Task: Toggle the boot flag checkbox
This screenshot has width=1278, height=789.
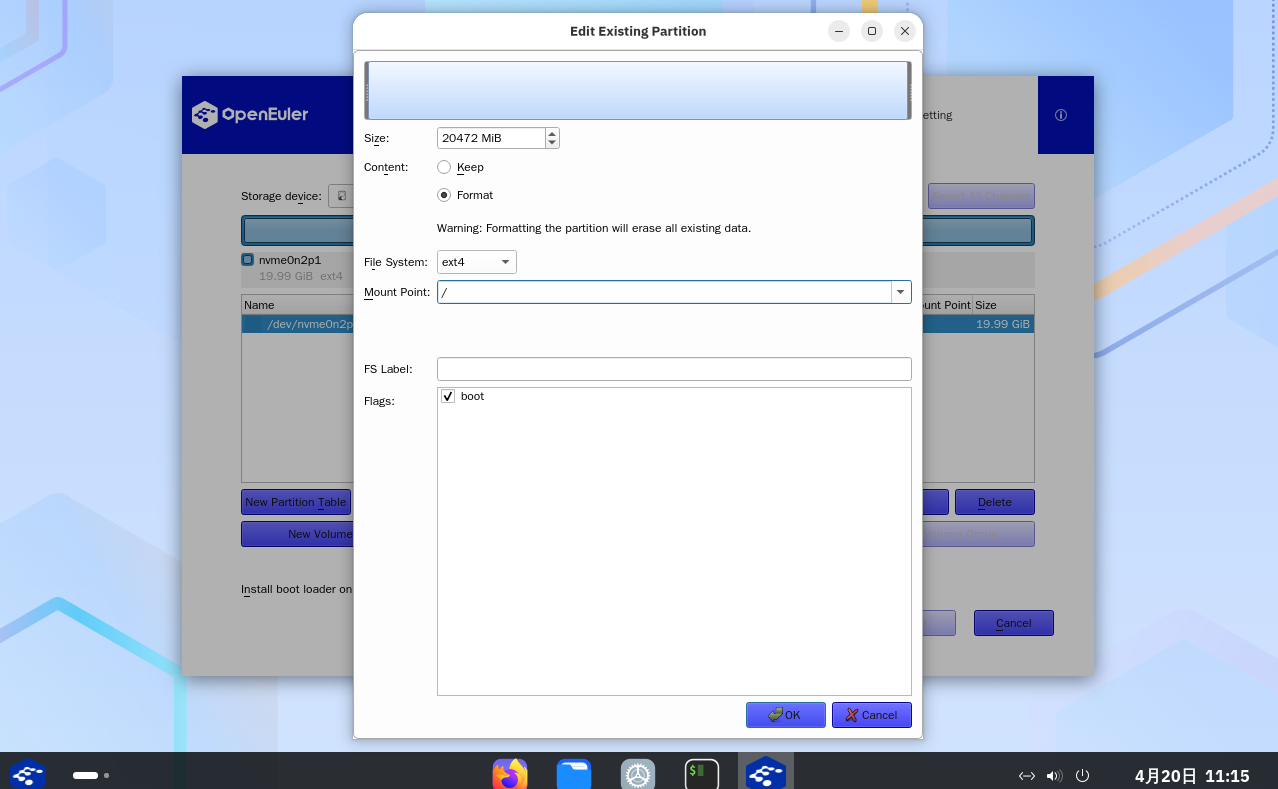Action: 448,397
